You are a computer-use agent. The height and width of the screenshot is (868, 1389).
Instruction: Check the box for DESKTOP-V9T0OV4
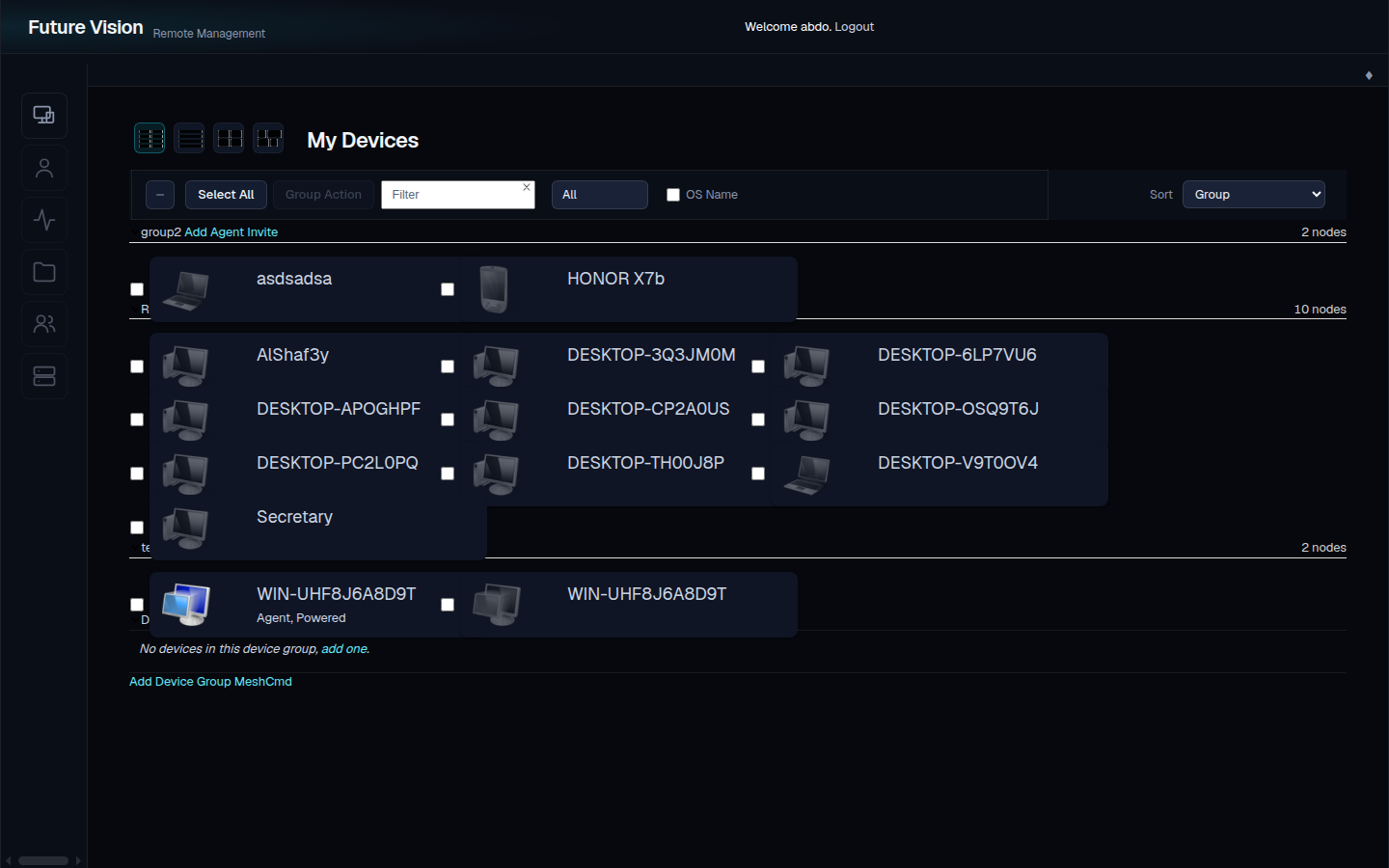(758, 474)
